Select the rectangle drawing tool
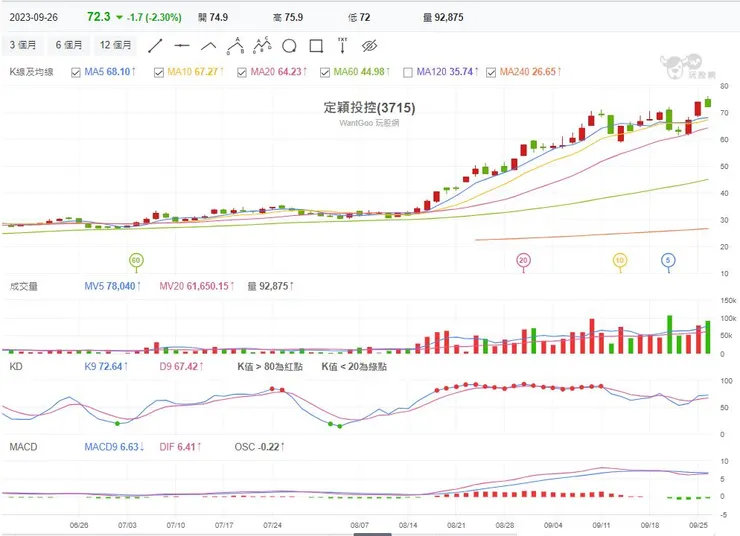The width and height of the screenshot is (740, 536). coord(316,46)
